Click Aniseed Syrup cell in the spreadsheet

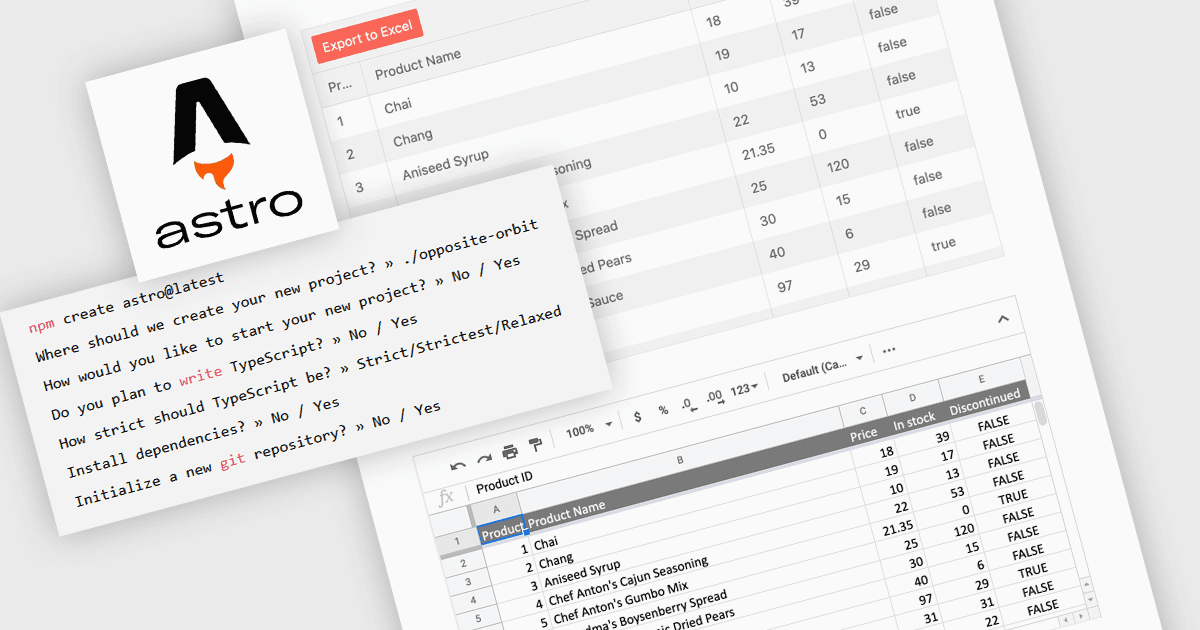coord(583,574)
